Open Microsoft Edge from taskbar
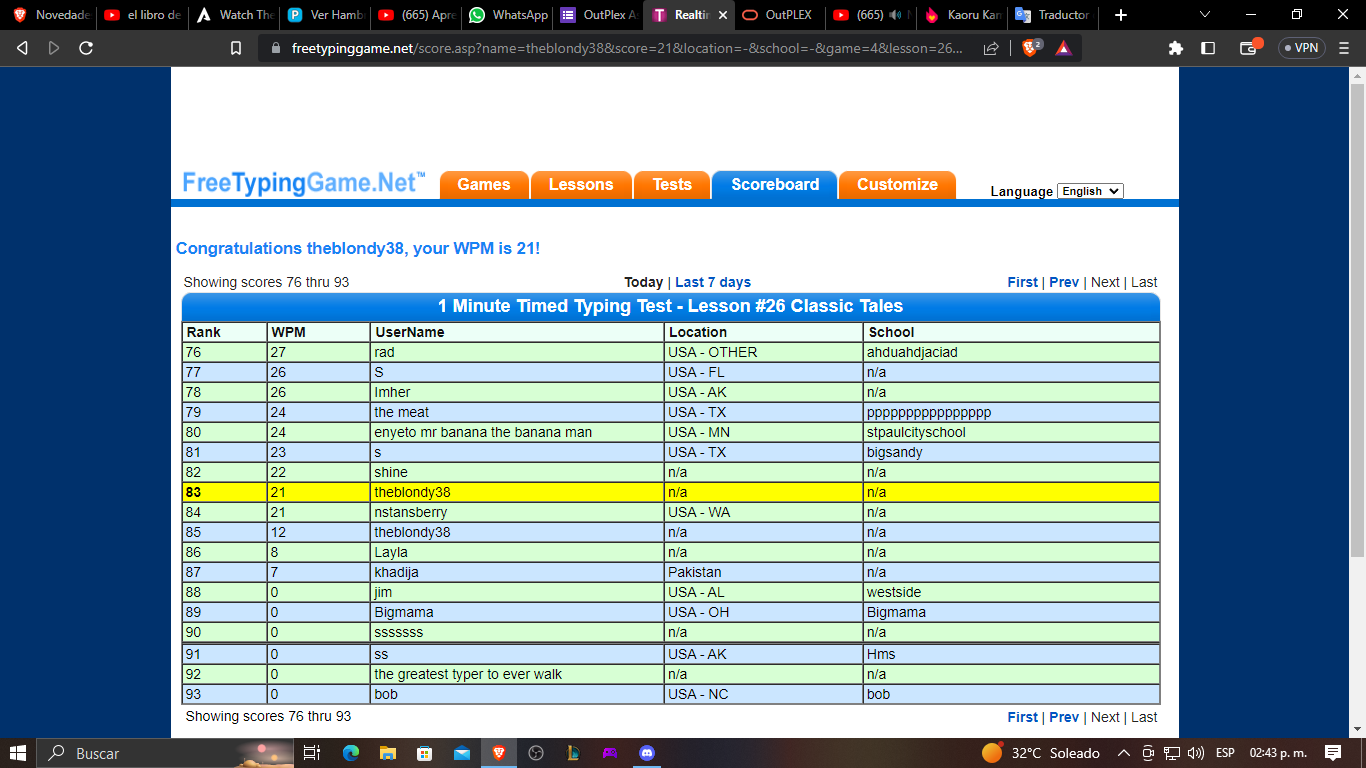 pos(350,753)
